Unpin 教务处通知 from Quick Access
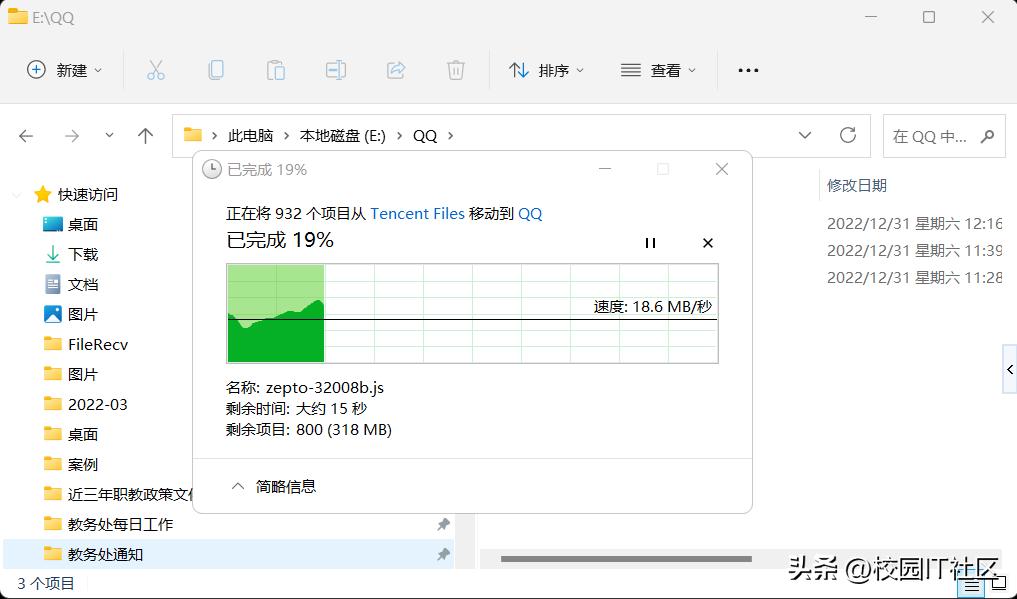Screen dimensions: 1017x599 pyautogui.click(x=443, y=554)
